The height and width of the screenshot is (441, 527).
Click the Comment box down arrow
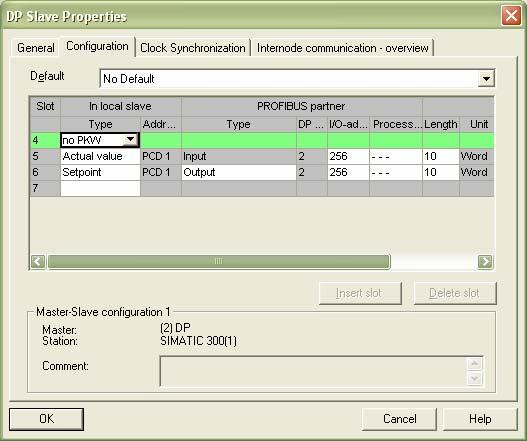[x=475, y=379]
